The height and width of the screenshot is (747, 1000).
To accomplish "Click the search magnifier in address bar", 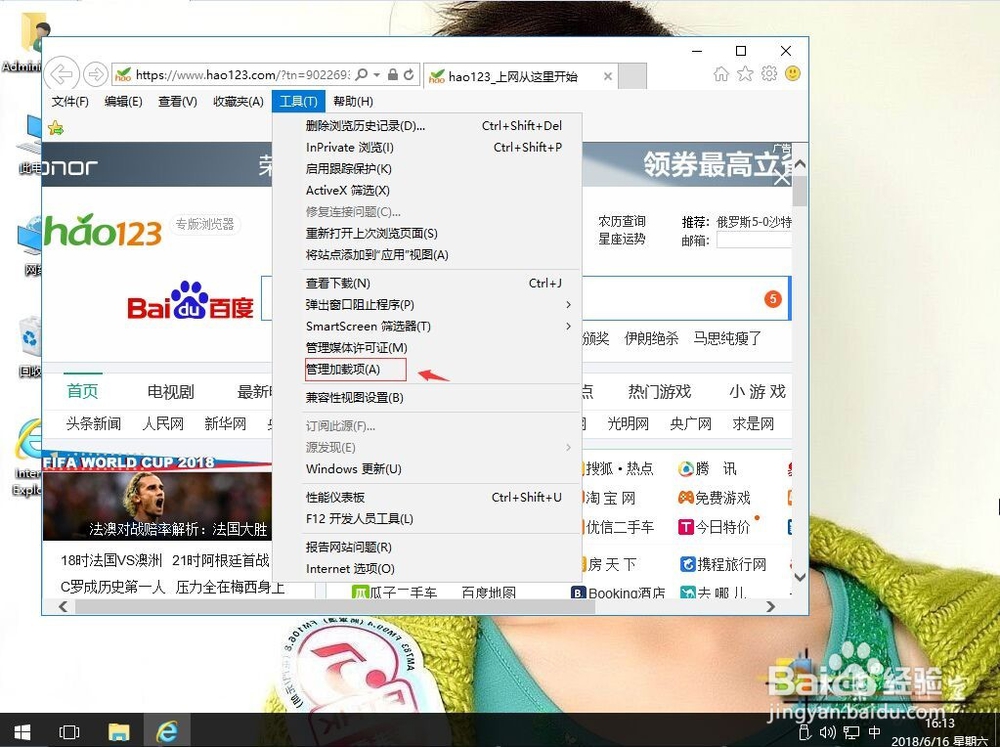I will pyautogui.click(x=362, y=75).
